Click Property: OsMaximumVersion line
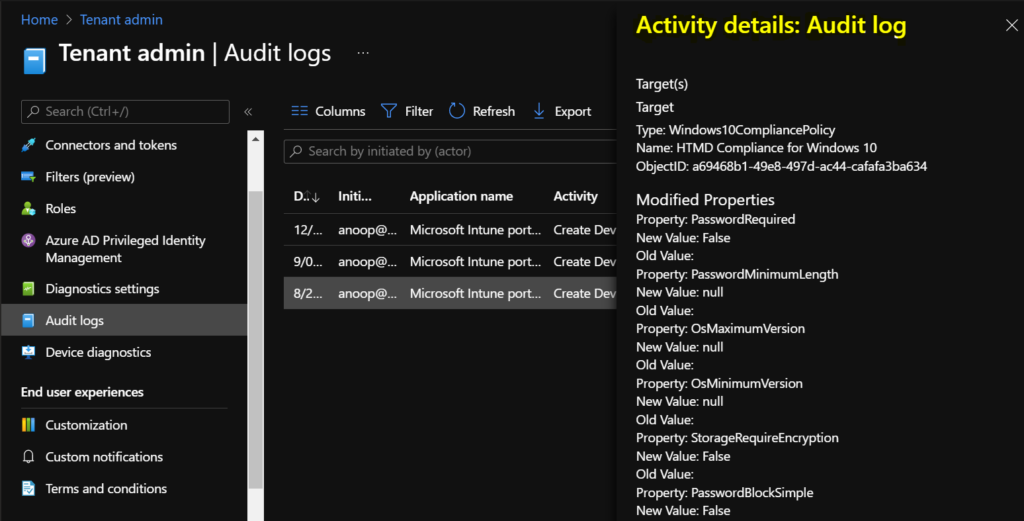This screenshot has width=1024, height=521. pos(720,329)
